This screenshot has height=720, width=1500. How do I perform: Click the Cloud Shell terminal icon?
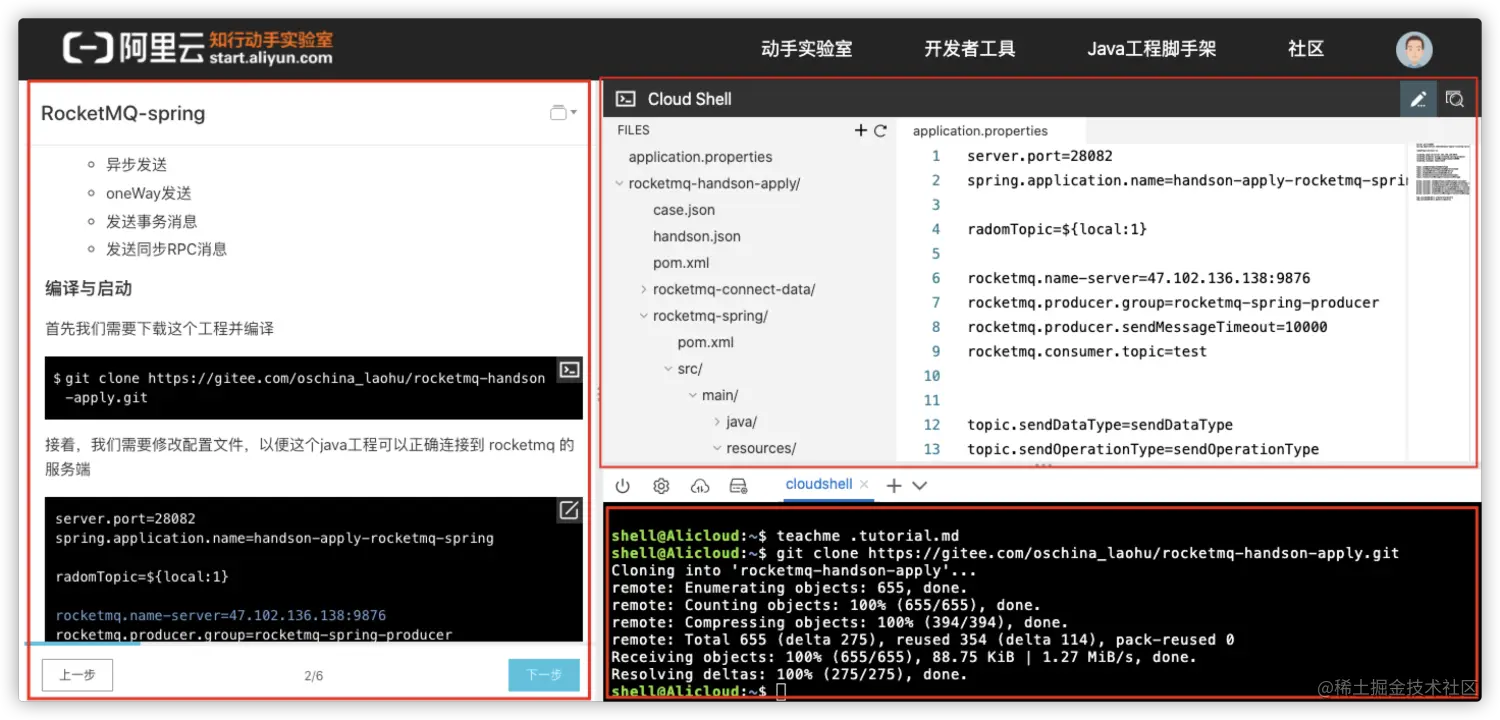coord(626,99)
